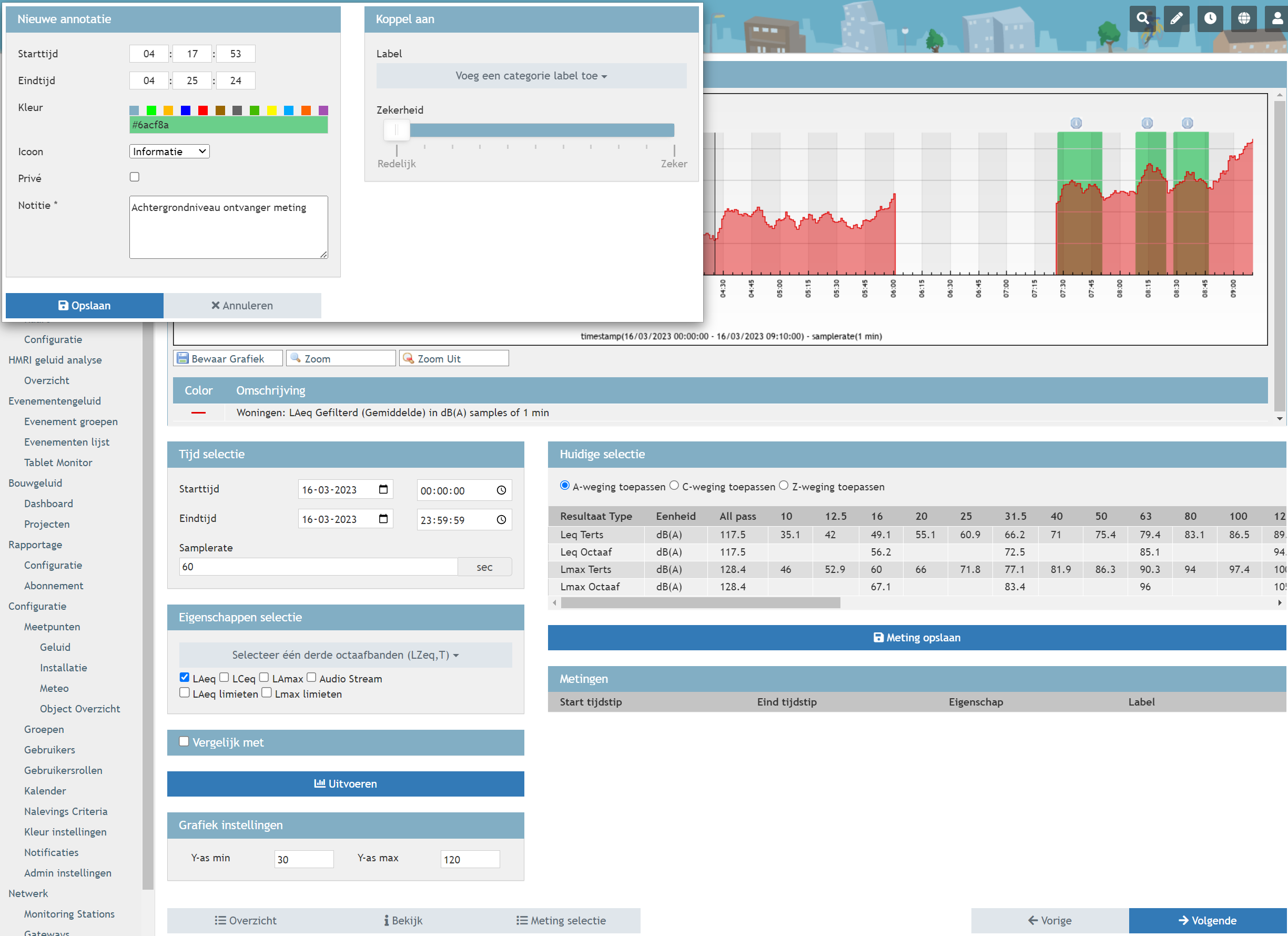1288x936 pixels.
Task: Check the LAmax checkbox
Action: pyautogui.click(x=264, y=678)
